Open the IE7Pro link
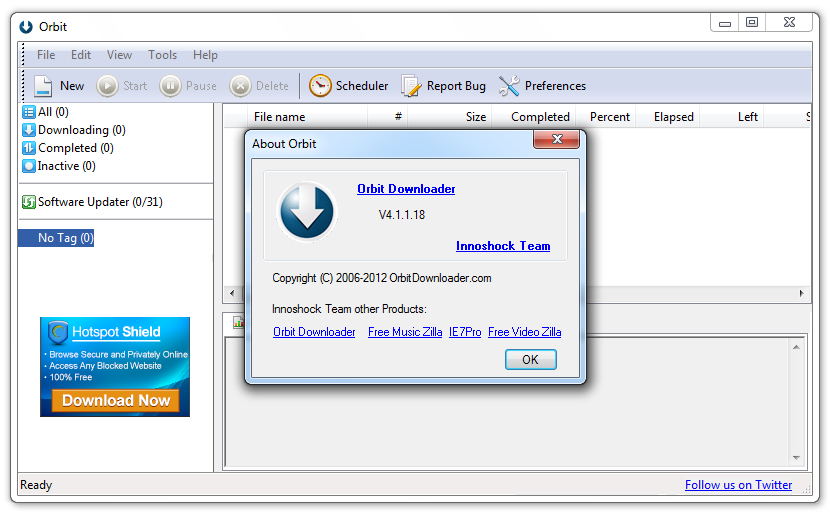Image resolution: width=830 pixels, height=517 pixels. pos(465,332)
